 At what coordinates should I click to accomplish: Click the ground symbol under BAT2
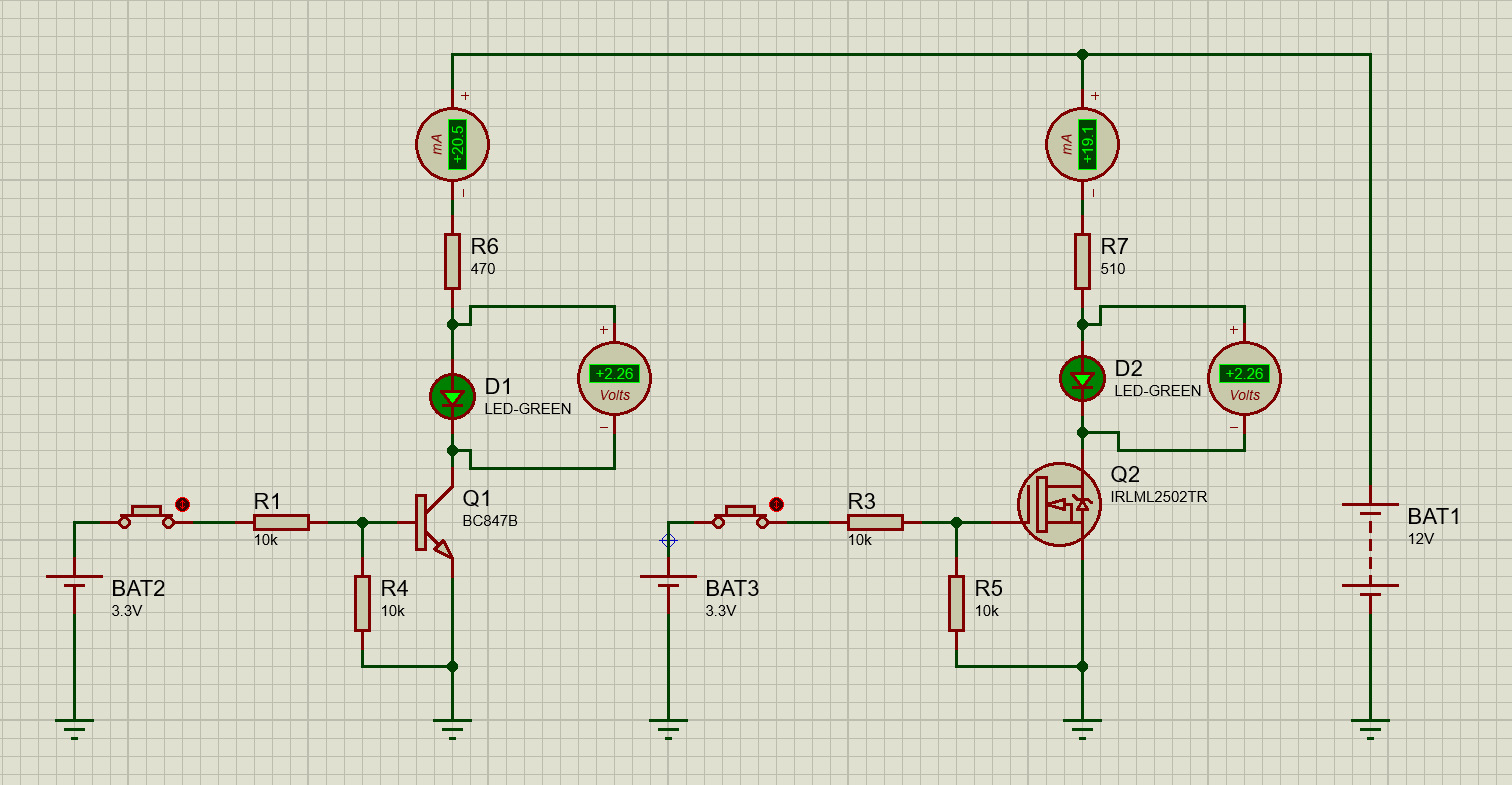74,727
